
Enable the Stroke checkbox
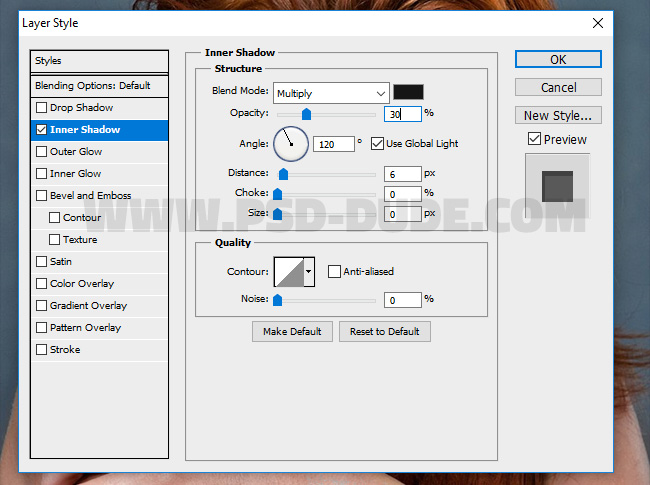(41, 349)
